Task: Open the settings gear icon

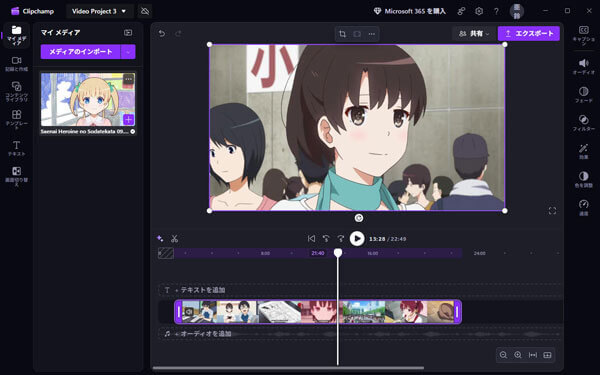Action: 479,11
